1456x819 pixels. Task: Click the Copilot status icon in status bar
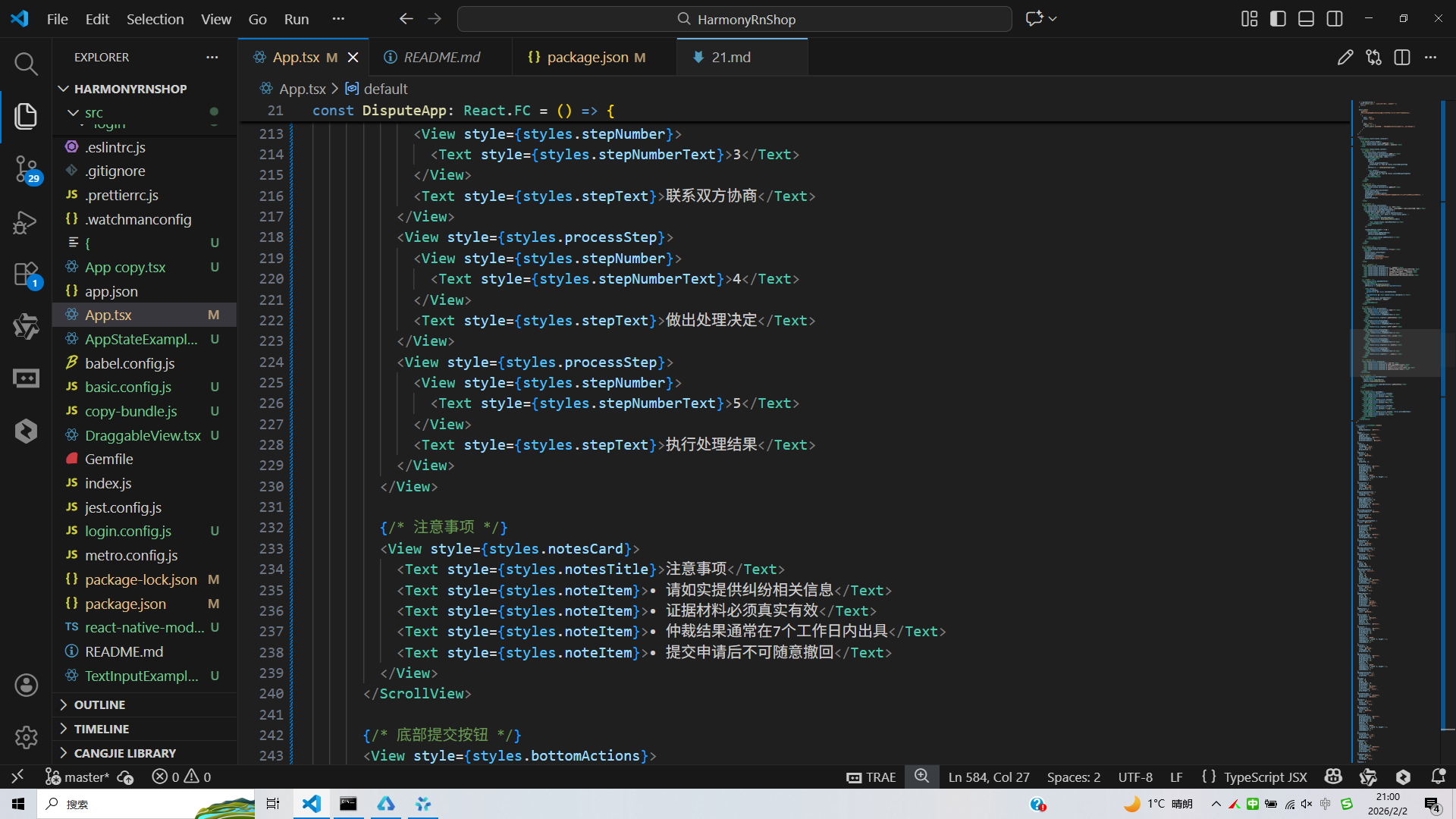[x=1333, y=777]
